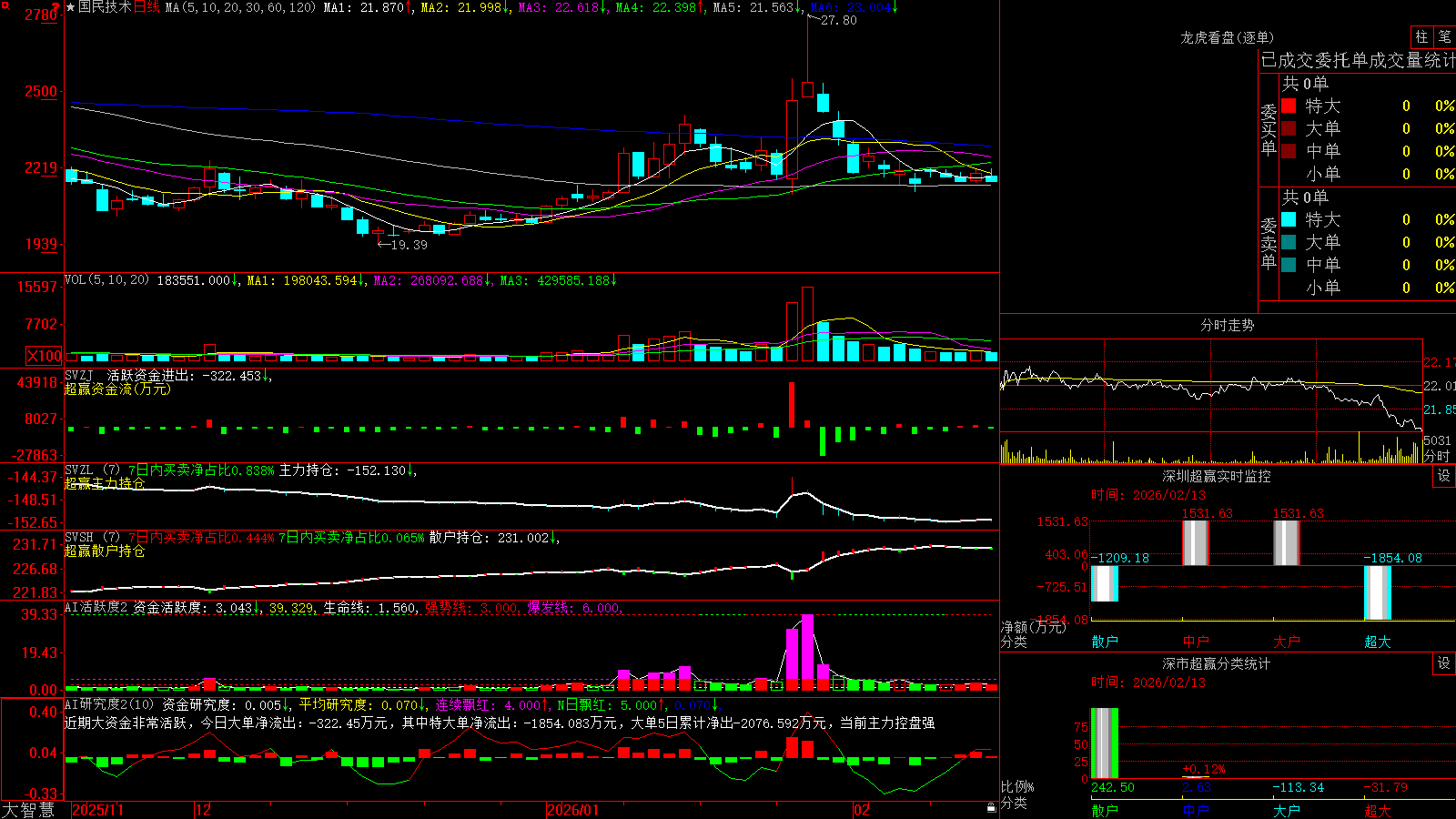Click the bright red 特大 buy-order swatch
1456x819 pixels.
click(x=1289, y=106)
